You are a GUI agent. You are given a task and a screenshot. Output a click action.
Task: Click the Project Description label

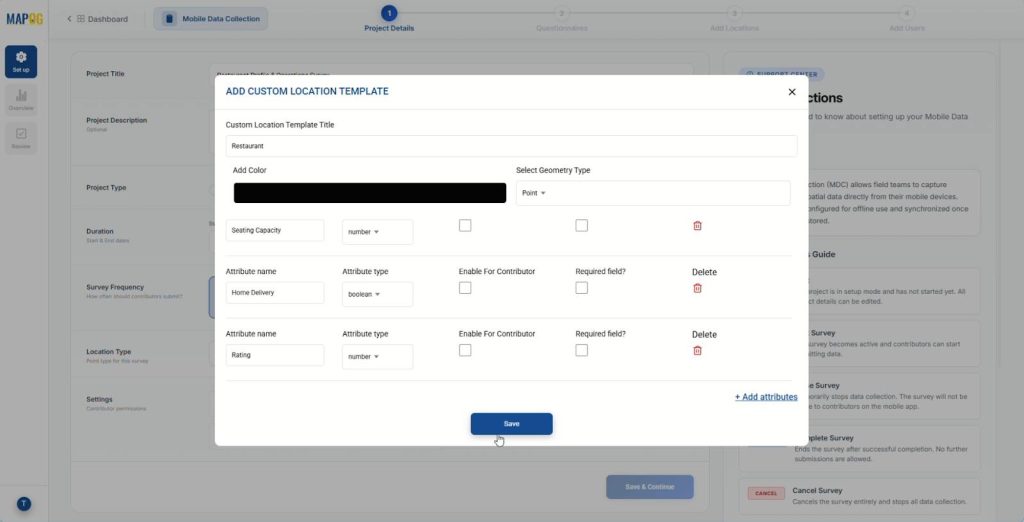116,120
